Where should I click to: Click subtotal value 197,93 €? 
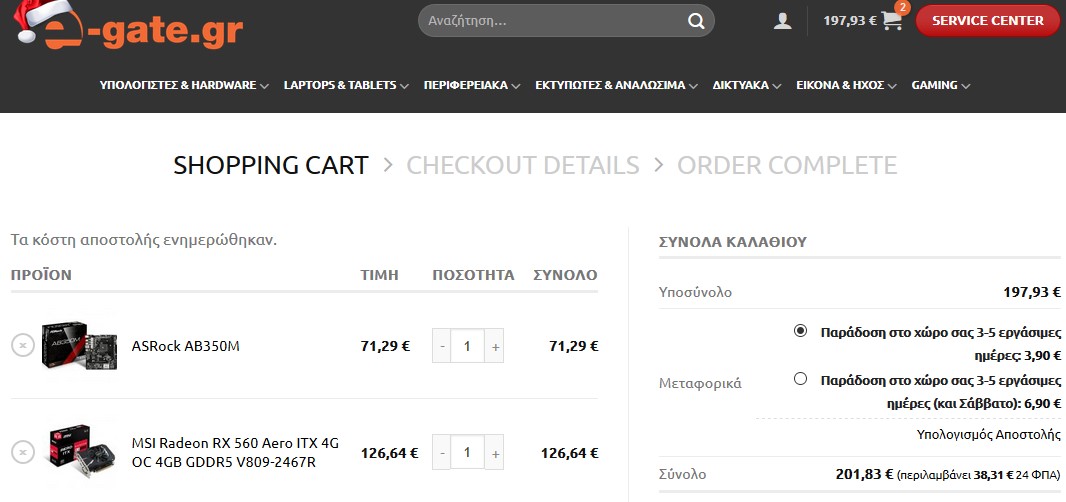[1032, 292]
